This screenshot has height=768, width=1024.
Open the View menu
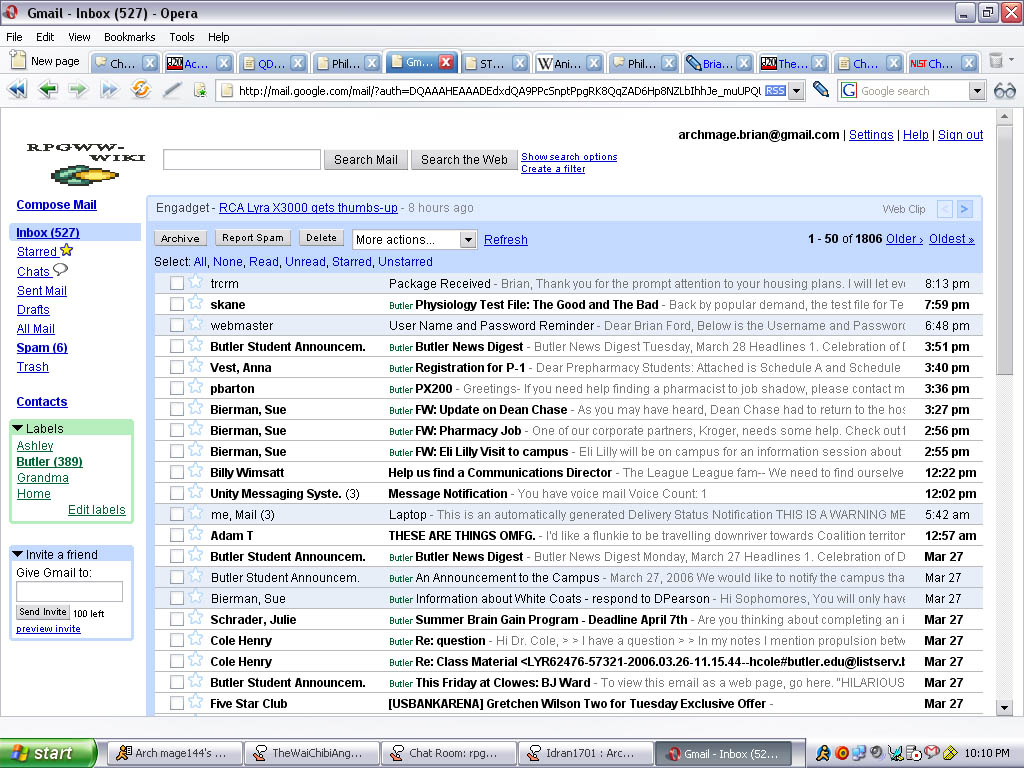(x=79, y=37)
